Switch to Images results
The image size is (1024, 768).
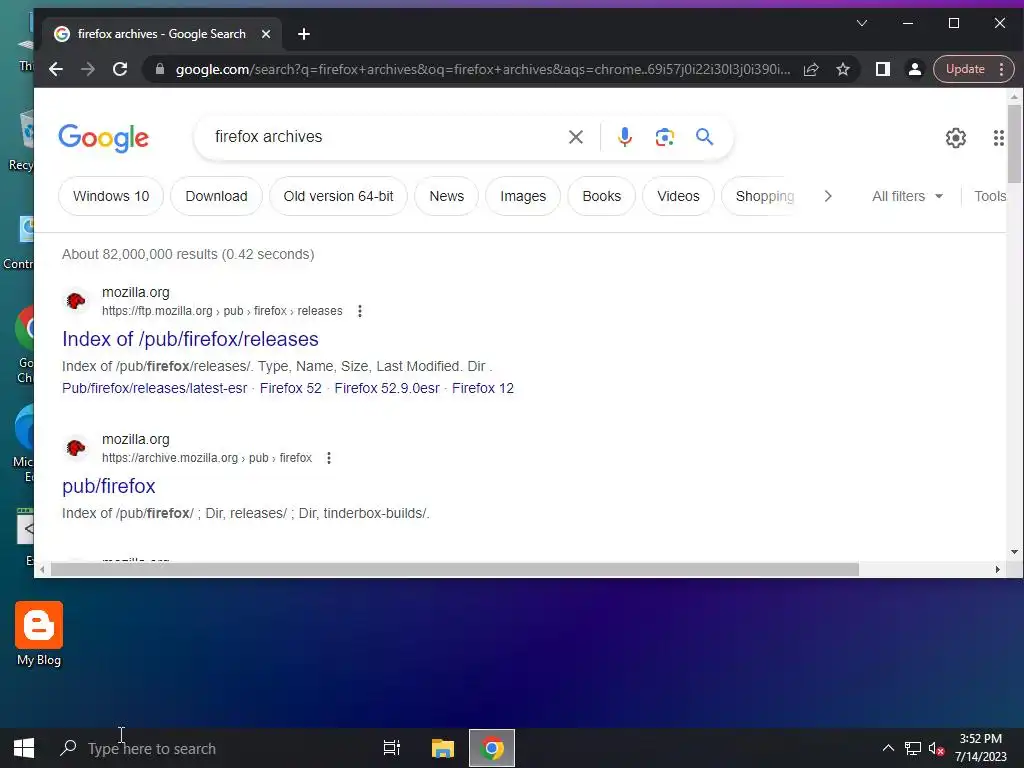[x=522, y=196]
